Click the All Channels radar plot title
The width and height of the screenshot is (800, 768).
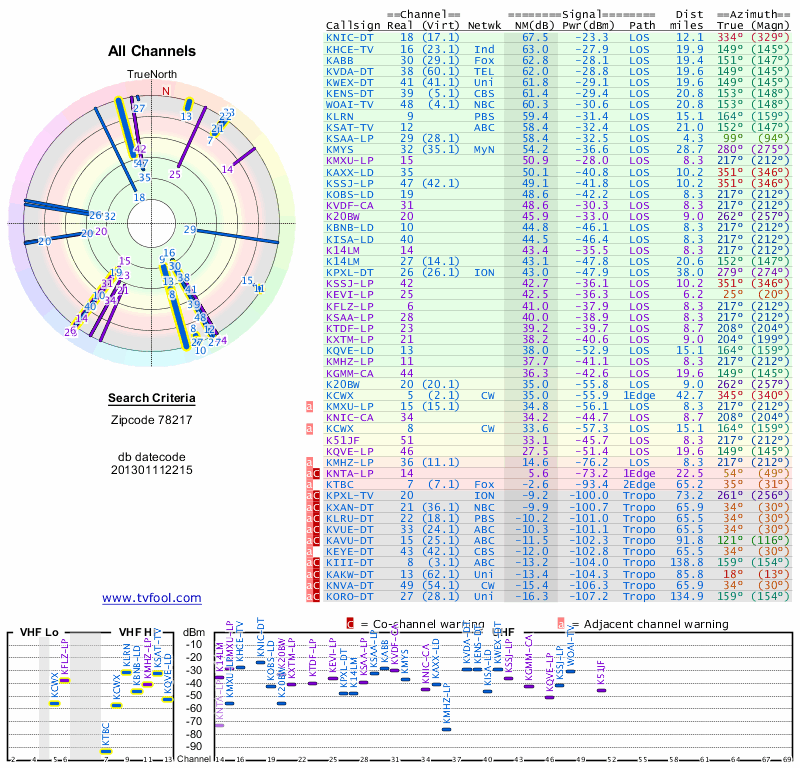[152, 51]
